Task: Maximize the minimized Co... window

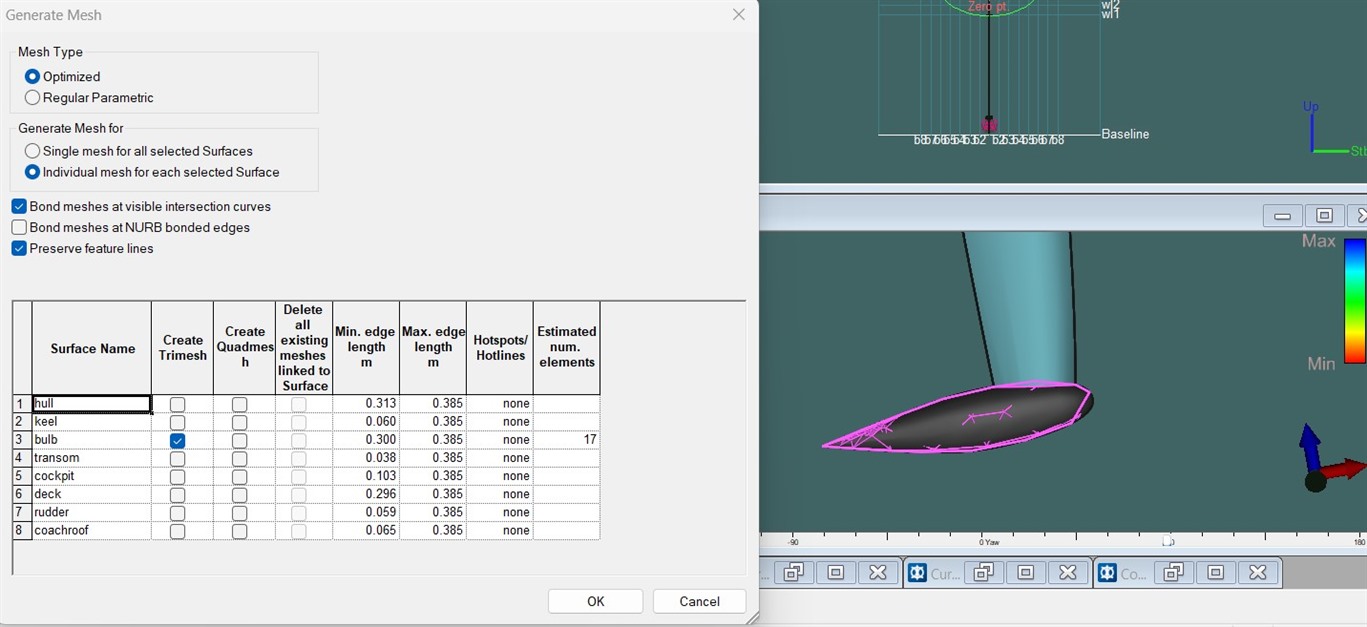Action: pyautogui.click(x=1215, y=573)
